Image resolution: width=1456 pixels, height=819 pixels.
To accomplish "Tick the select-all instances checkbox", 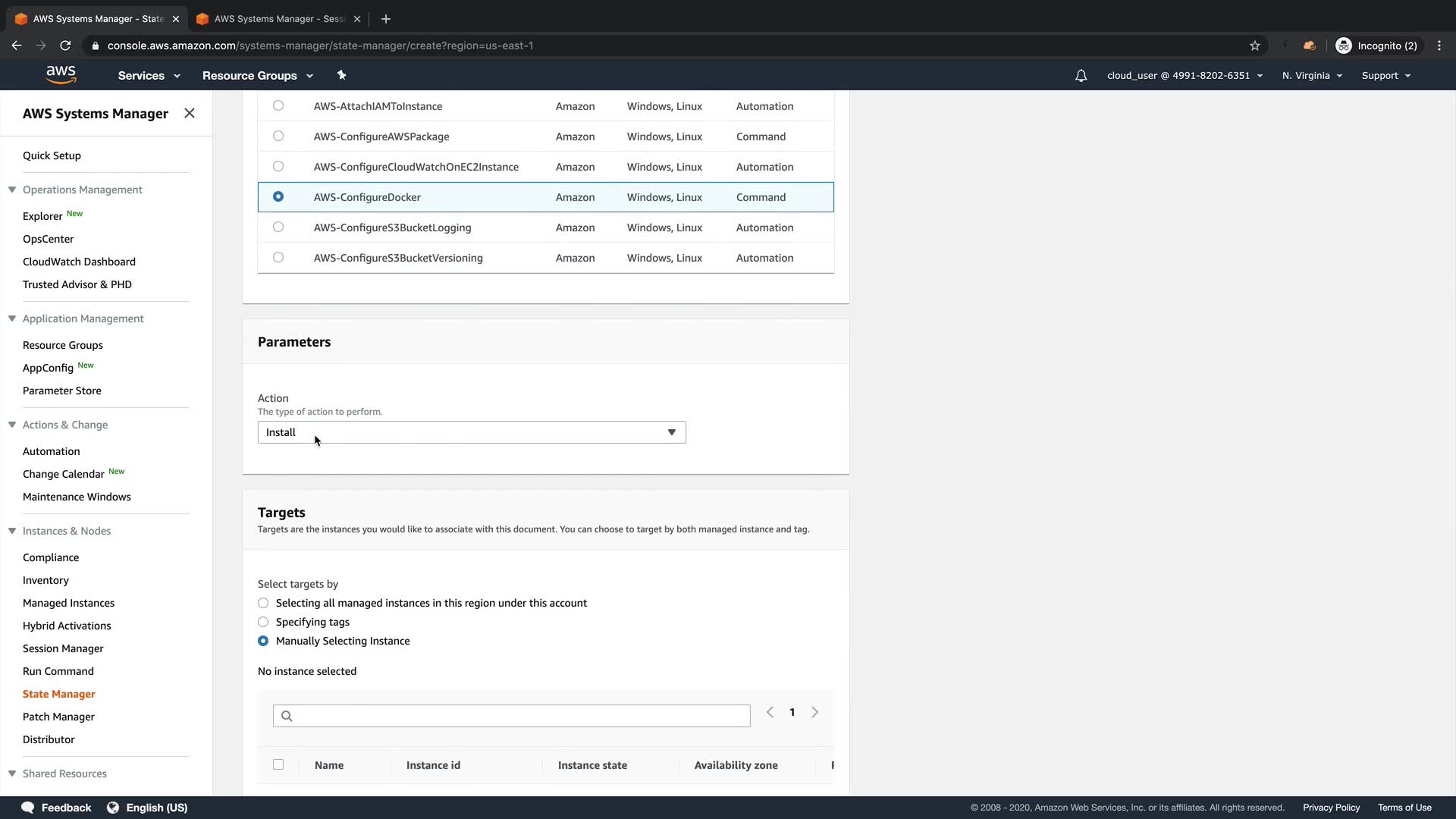I will pos(278,764).
